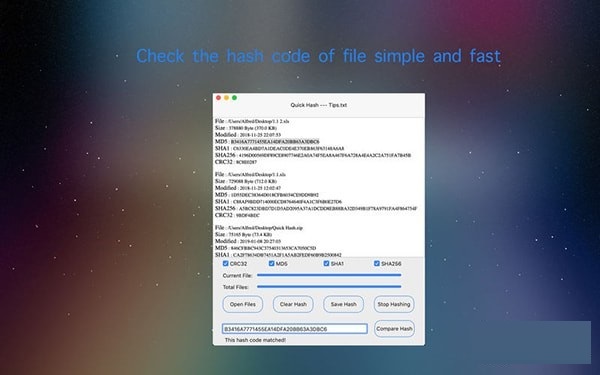Image resolution: width=600 pixels, height=375 pixels.
Task: Click the Save Hash button
Action: tap(344, 304)
